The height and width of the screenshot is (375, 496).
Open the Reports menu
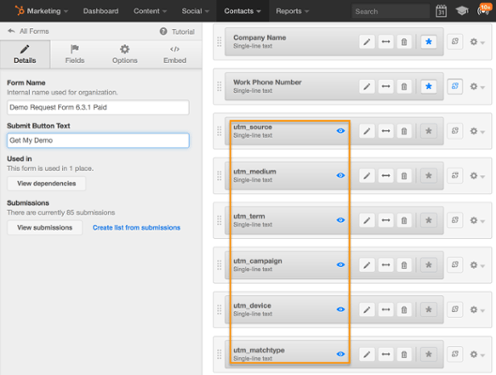(292, 11)
